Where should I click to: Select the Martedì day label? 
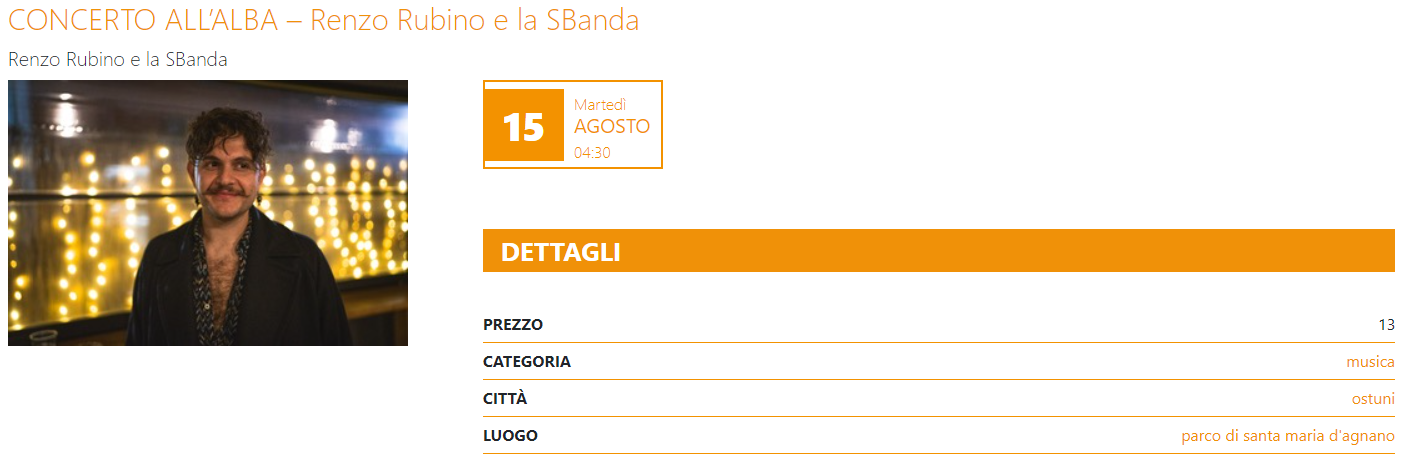(600, 105)
